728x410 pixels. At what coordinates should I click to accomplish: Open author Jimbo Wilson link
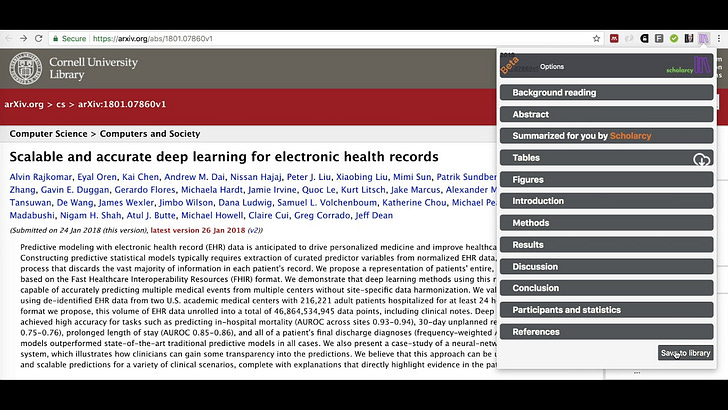pyautogui.click(x=186, y=203)
